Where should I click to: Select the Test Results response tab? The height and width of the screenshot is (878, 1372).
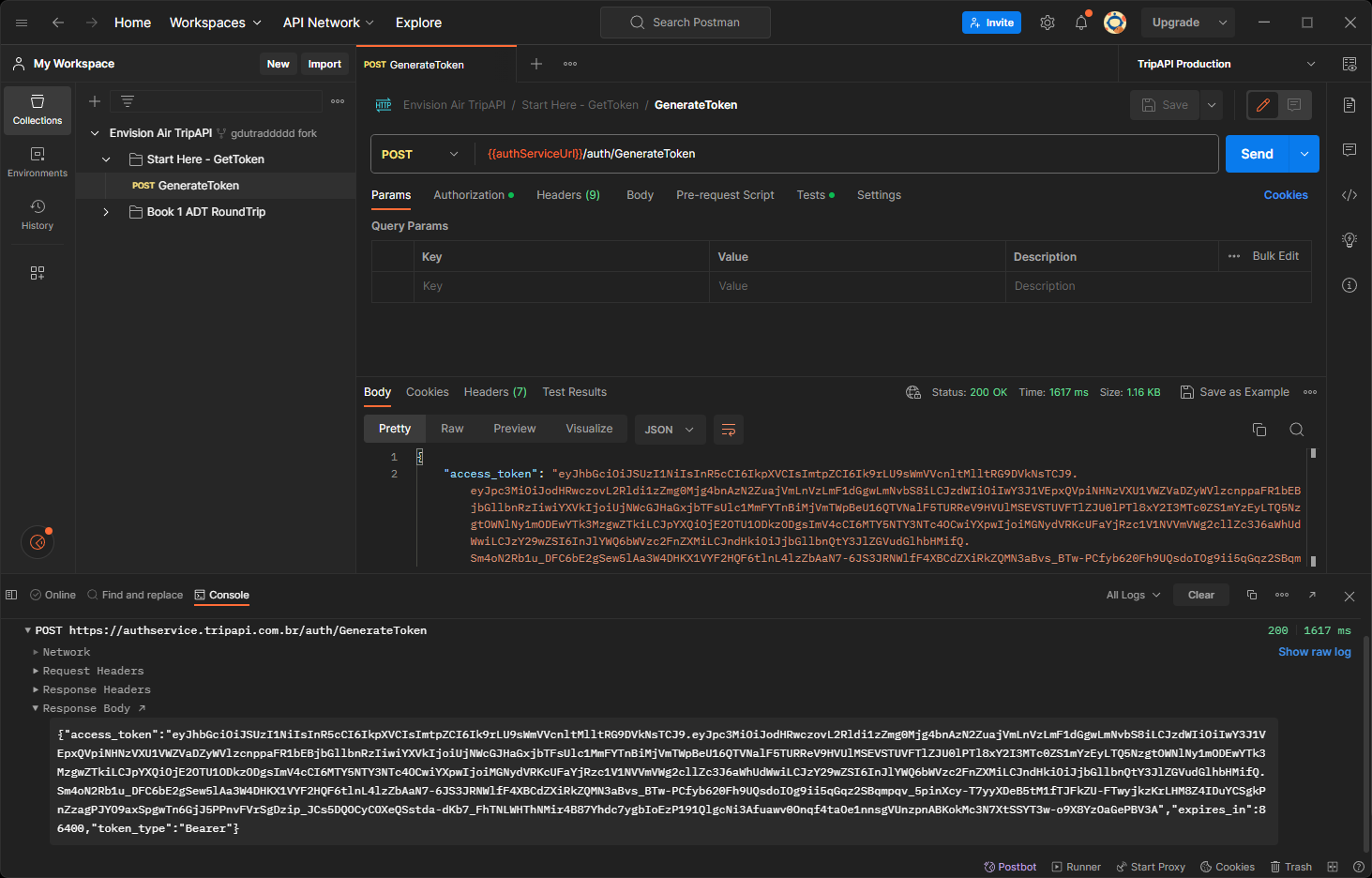pyautogui.click(x=574, y=392)
